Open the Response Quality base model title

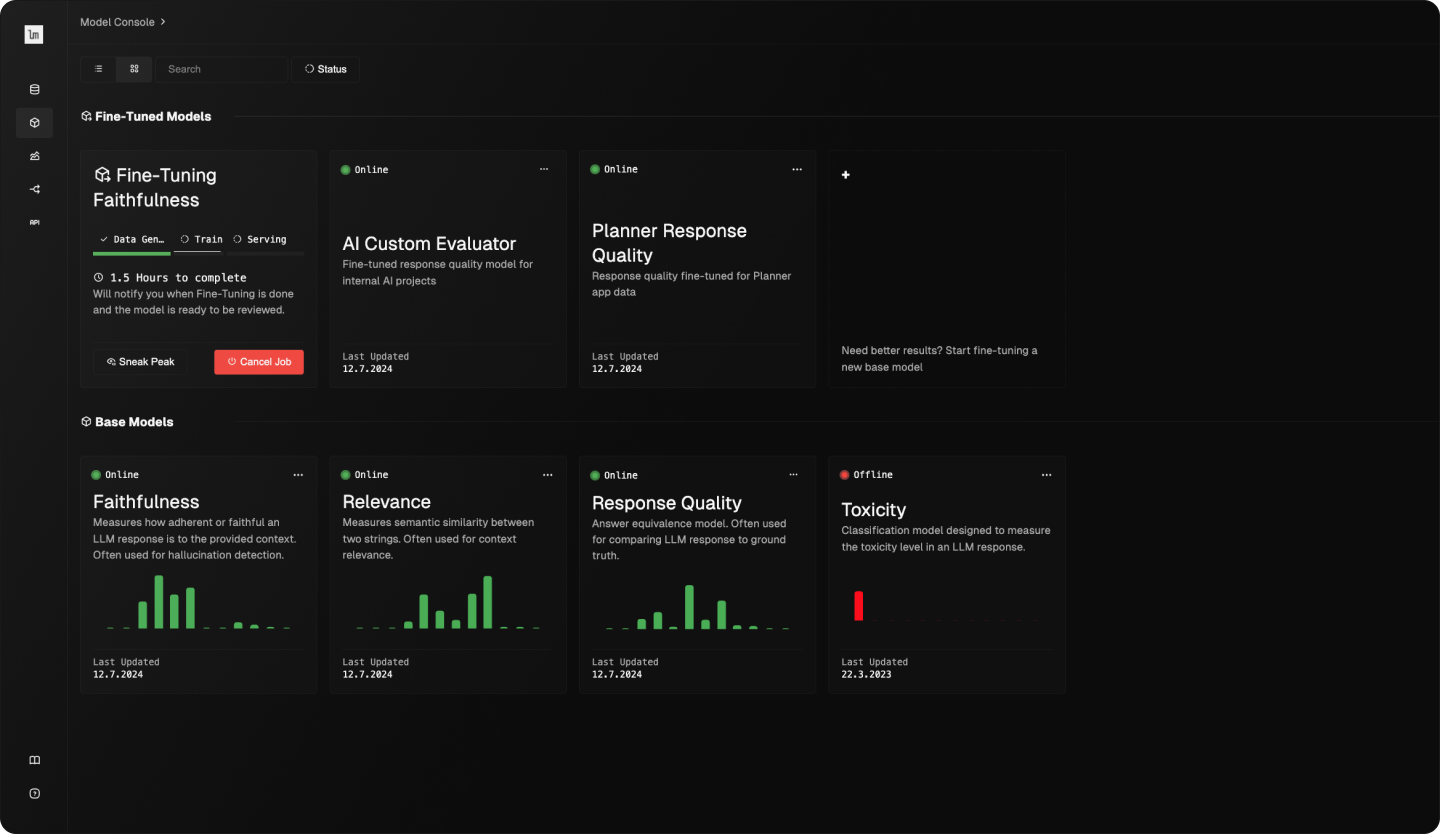[x=667, y=503]
